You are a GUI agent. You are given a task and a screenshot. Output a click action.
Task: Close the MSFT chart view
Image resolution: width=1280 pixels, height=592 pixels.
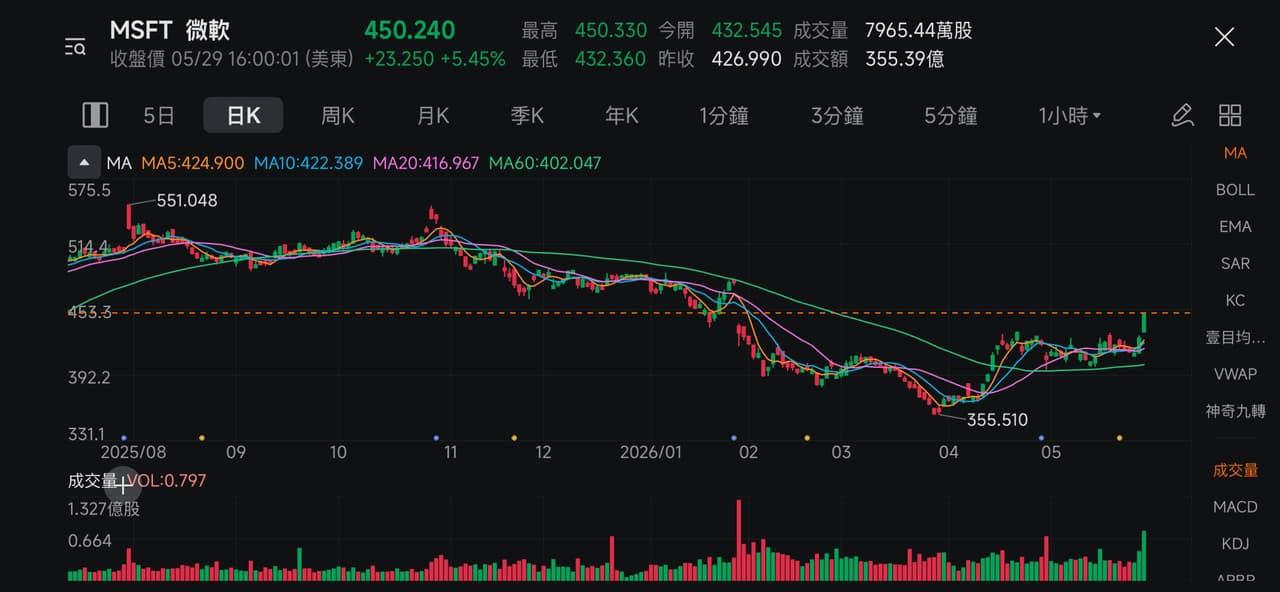point(1224,38)
